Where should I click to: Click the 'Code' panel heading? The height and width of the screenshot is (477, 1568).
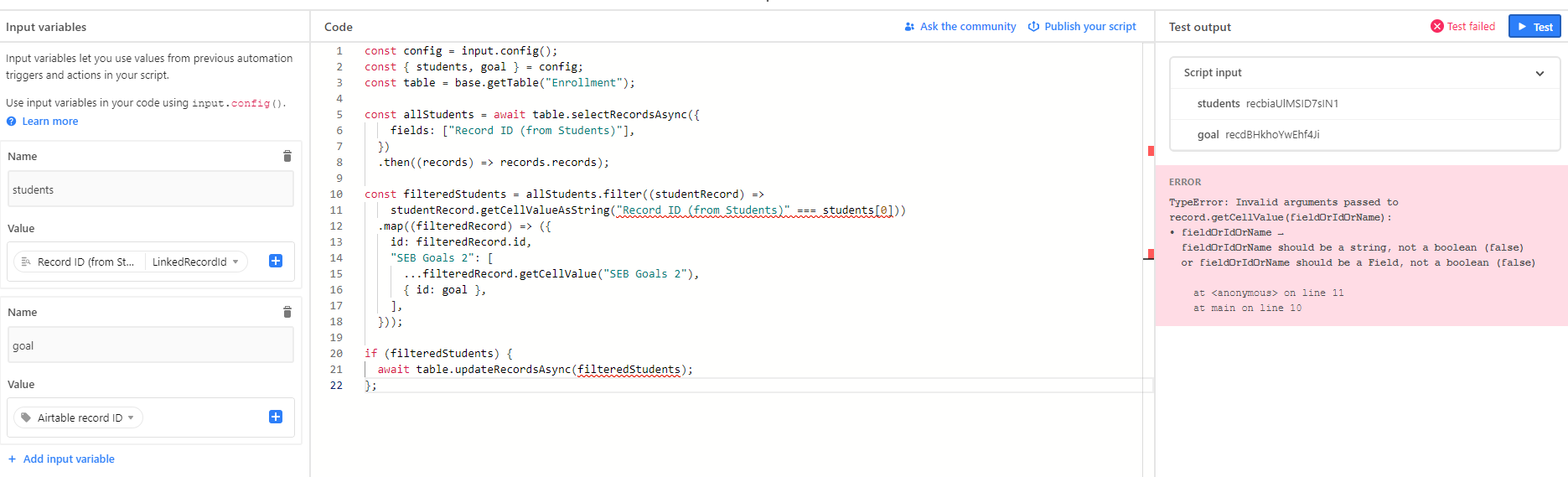click(x=339, y=27)
